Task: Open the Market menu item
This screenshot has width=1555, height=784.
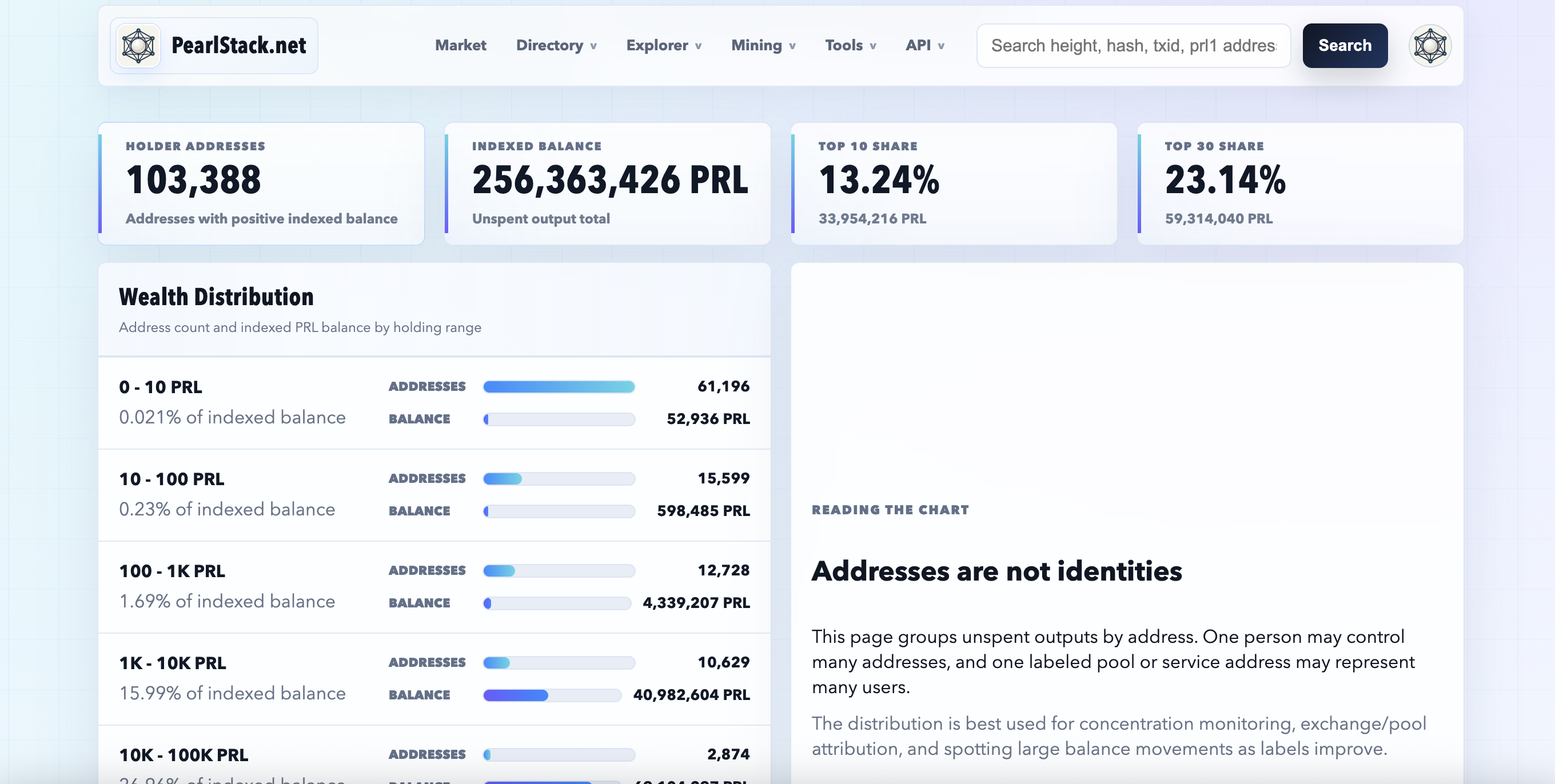Action: click(x=460, y=45)
